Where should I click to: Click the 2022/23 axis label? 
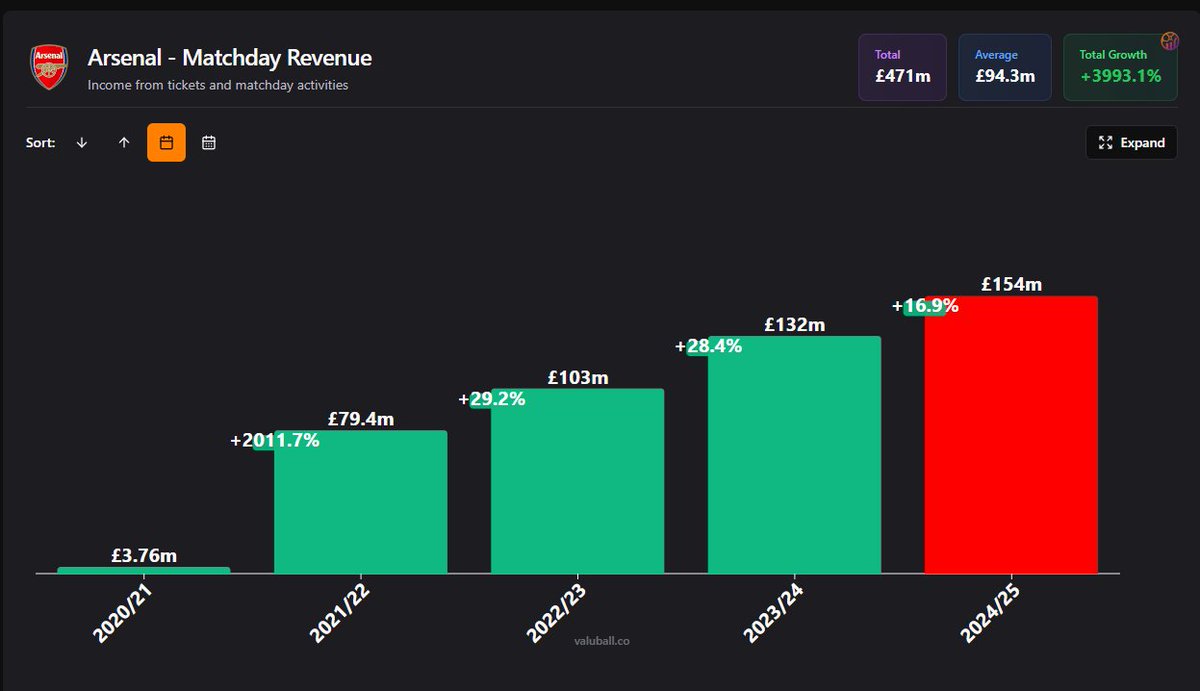555,612
